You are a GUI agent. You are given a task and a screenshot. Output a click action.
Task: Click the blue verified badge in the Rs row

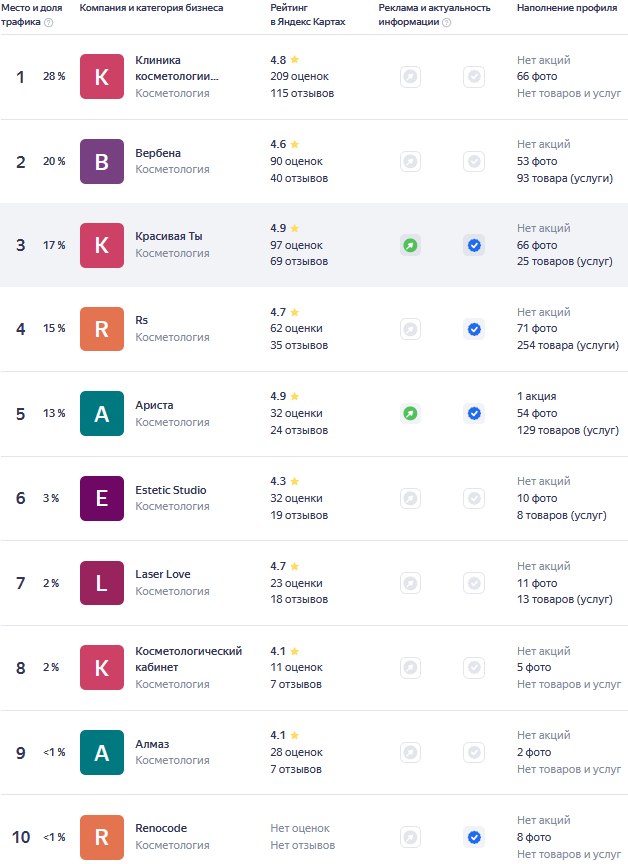[474, 329]
